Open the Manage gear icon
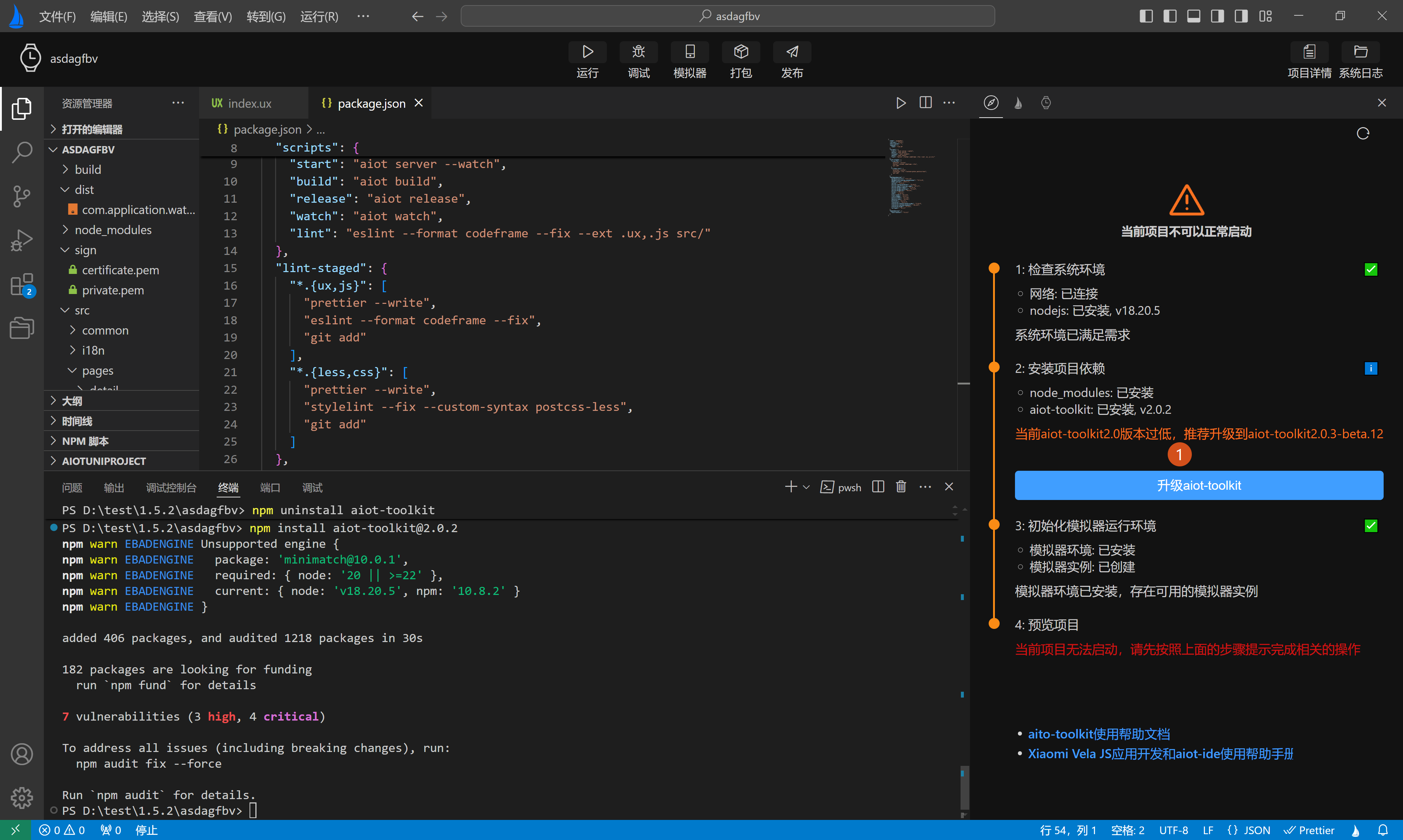This screenshot has height=840, width=1403. click(22, 798)
